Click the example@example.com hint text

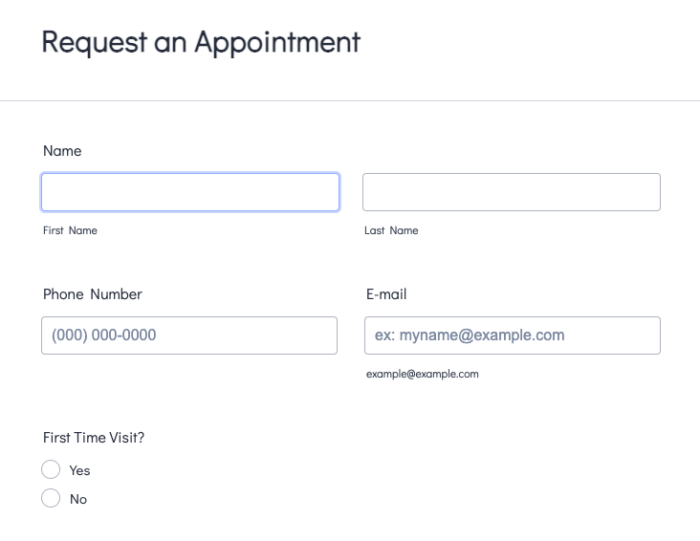coord(422,374)
